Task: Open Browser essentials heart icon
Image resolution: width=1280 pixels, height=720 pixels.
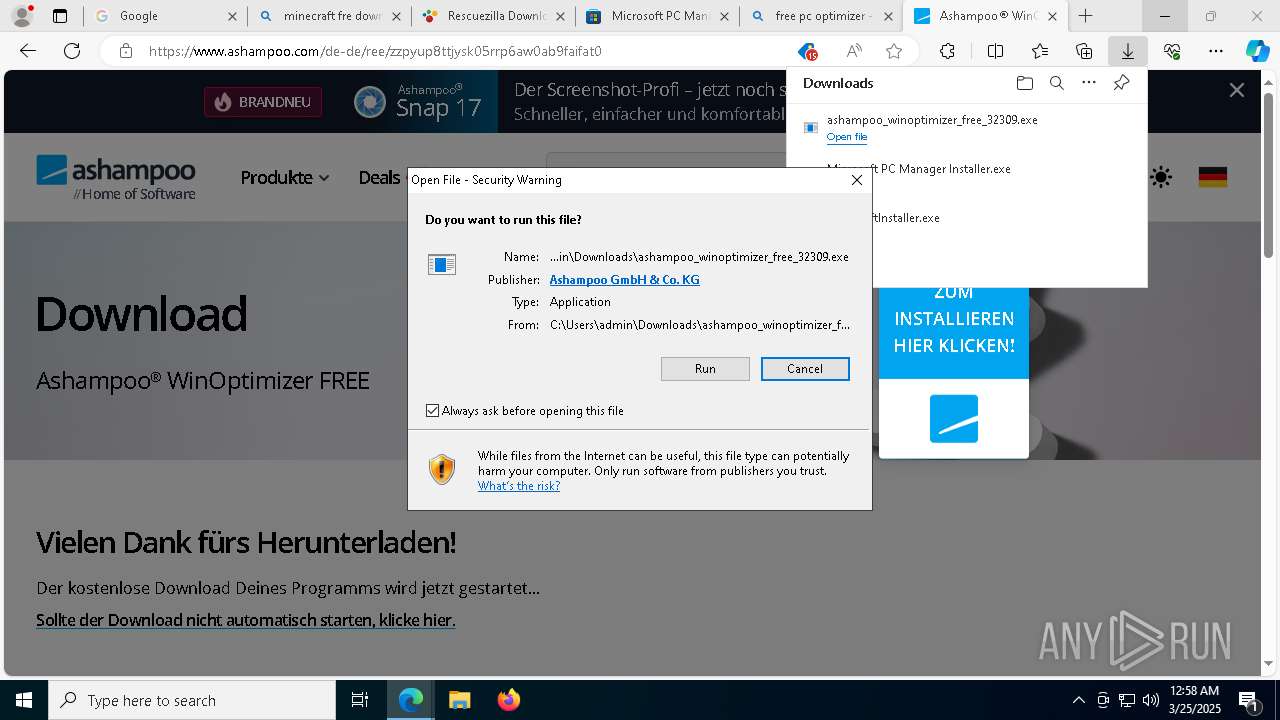Action: (1172, 51)
